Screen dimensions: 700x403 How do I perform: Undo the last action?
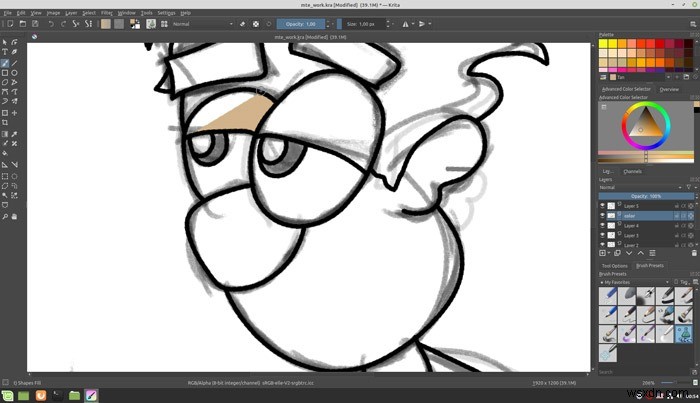(51, 24)
